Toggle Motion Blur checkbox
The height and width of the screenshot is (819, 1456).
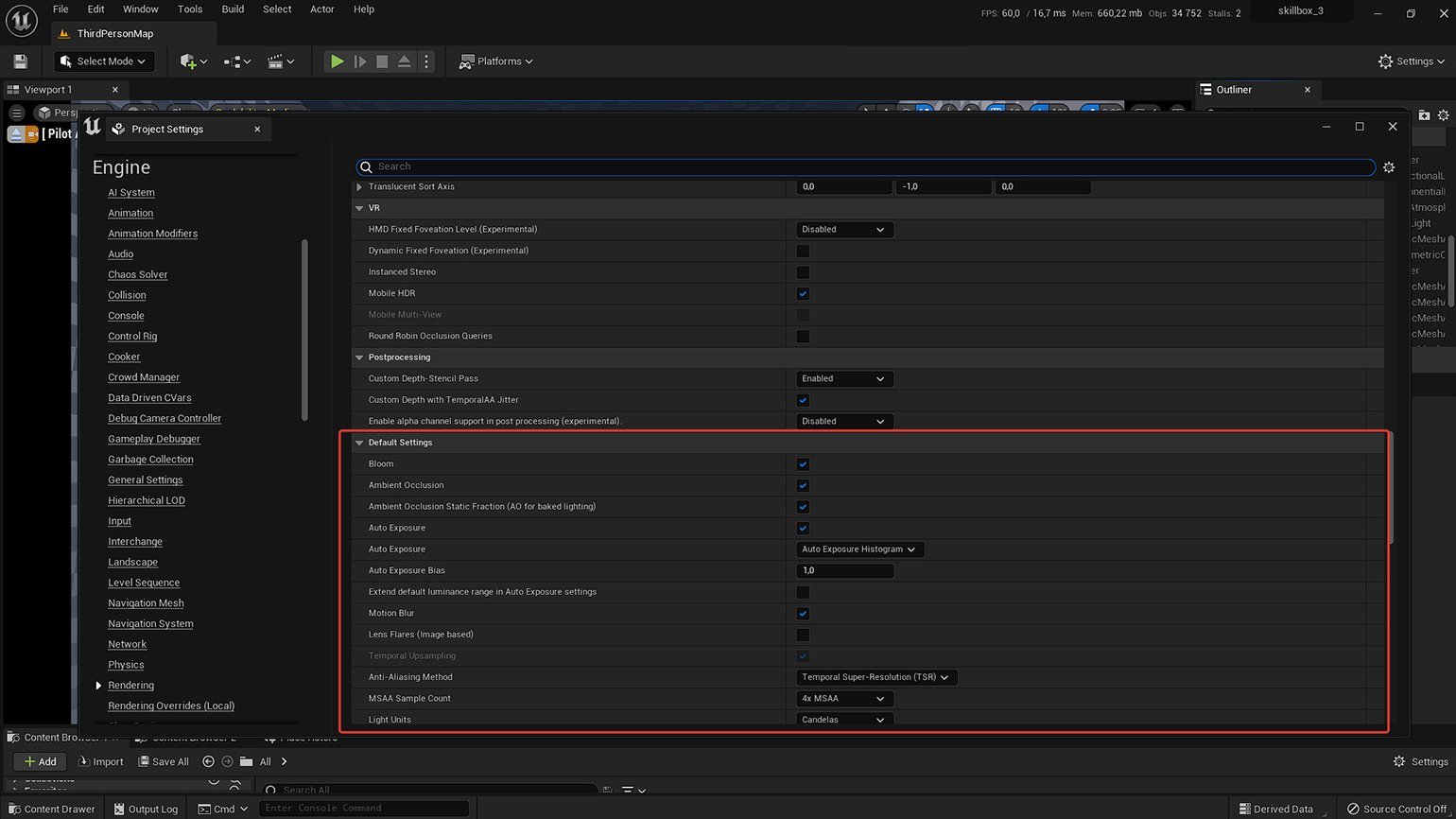pyautogui.click(x=803, y=613)
